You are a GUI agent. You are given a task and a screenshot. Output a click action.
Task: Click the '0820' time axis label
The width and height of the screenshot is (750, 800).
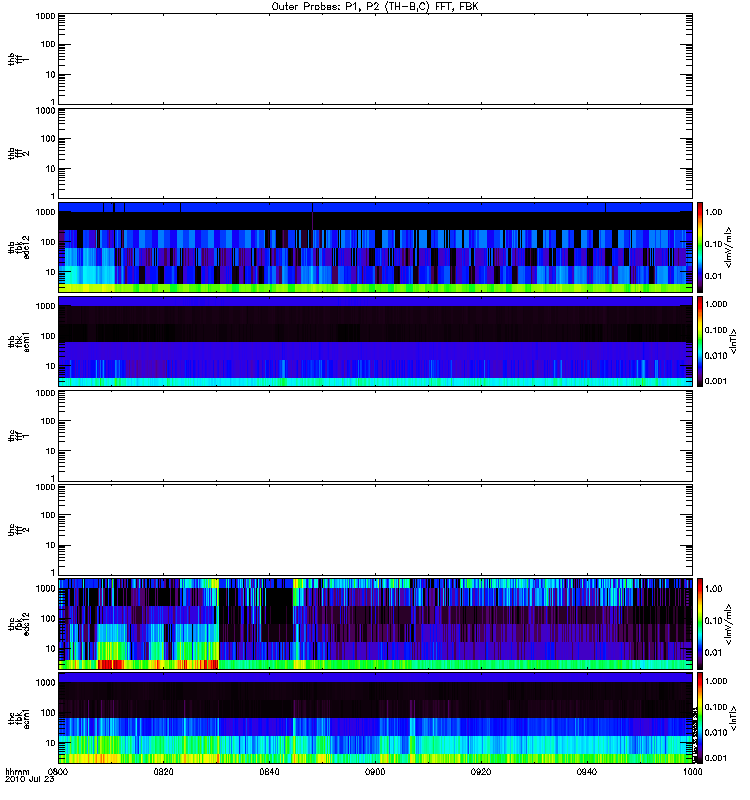pos(163,771)
